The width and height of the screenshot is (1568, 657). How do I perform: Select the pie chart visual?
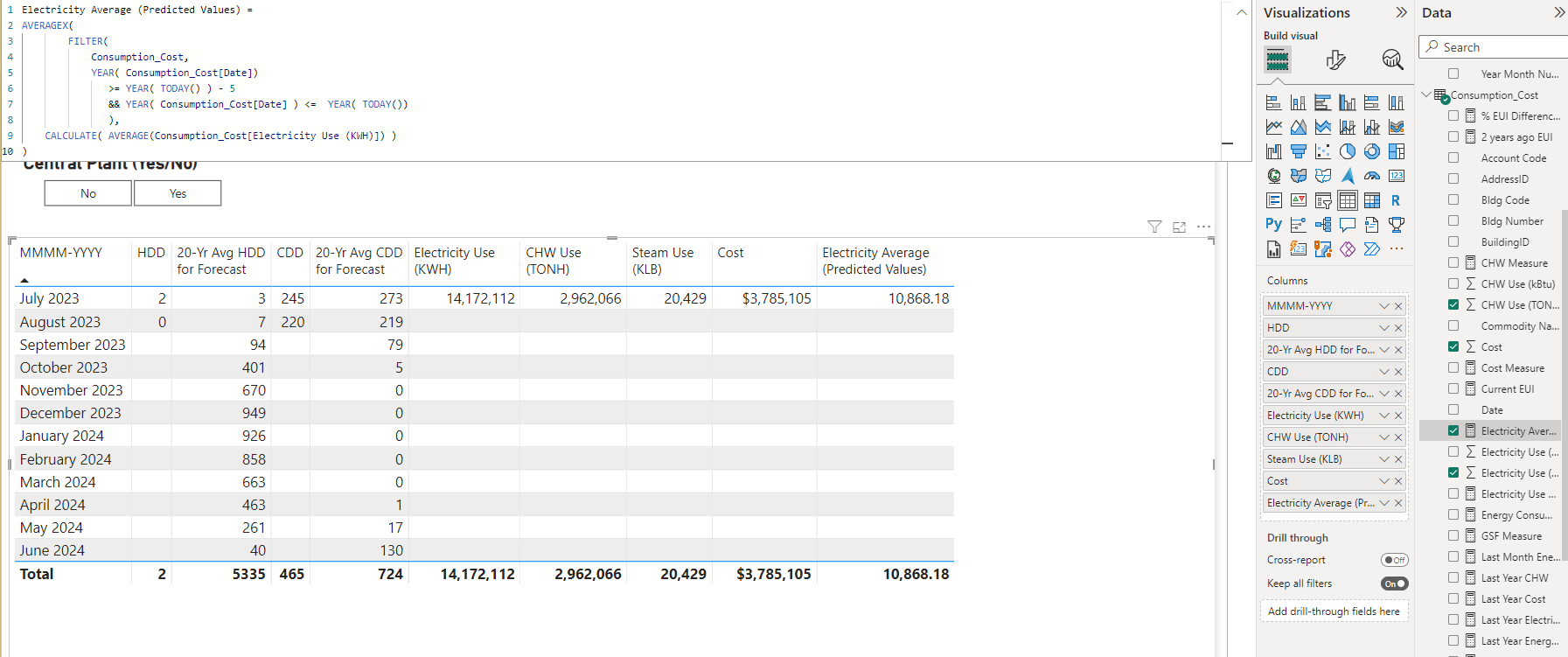1348,151
